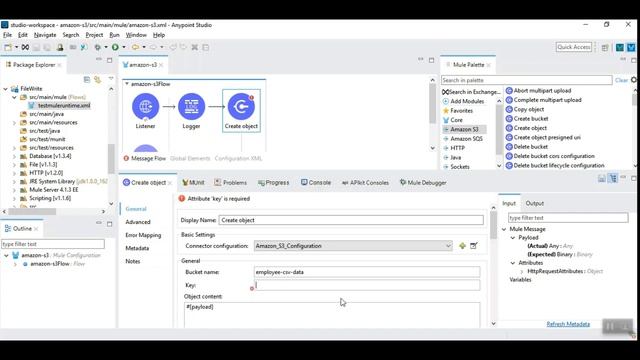The image size is (640, 360).
Task: Switch to the Problems tab
Action: pos(230,182)
